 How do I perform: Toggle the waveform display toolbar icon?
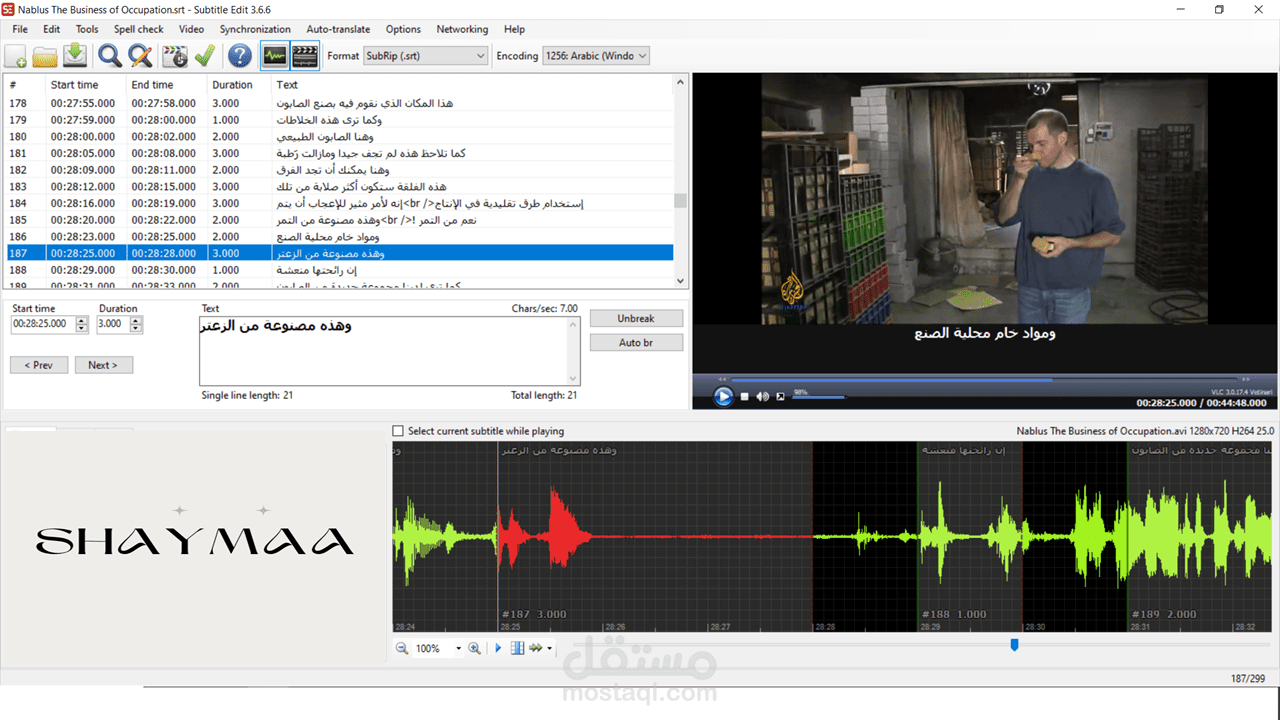(x=275, y=56)
